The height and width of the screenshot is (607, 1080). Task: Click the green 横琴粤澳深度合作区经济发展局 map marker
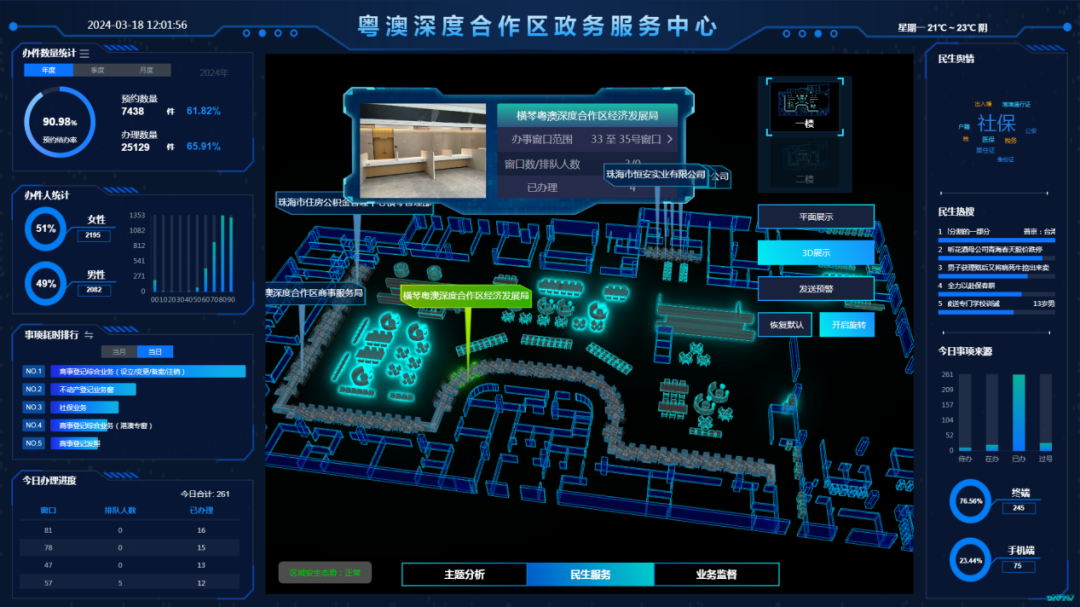tap(466, 295)
